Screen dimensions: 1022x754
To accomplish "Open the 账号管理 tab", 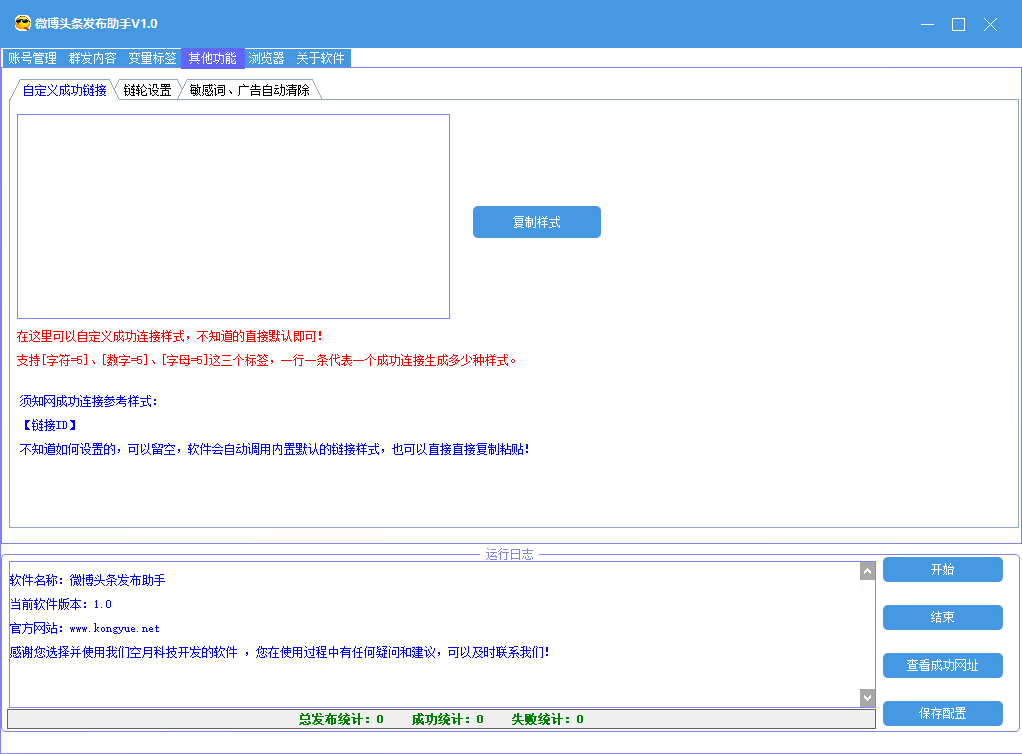I will click(33, 58).
